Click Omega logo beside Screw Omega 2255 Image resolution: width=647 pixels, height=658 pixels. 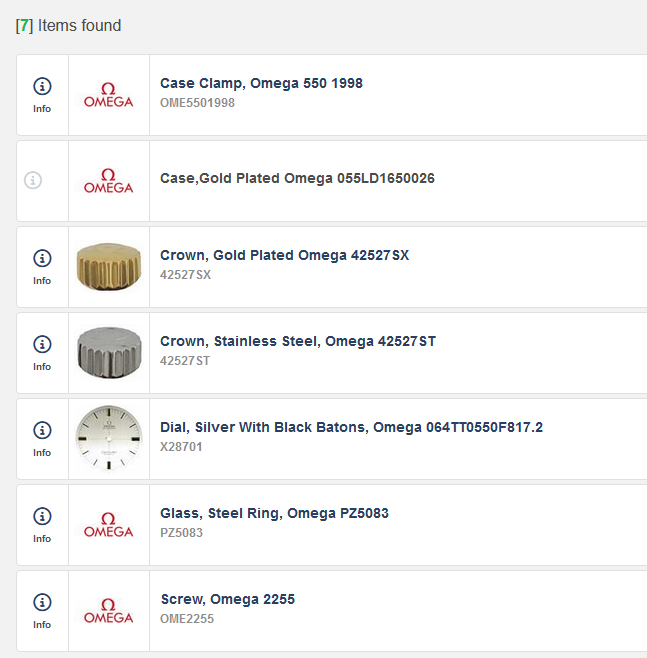[x=108, y=611]
